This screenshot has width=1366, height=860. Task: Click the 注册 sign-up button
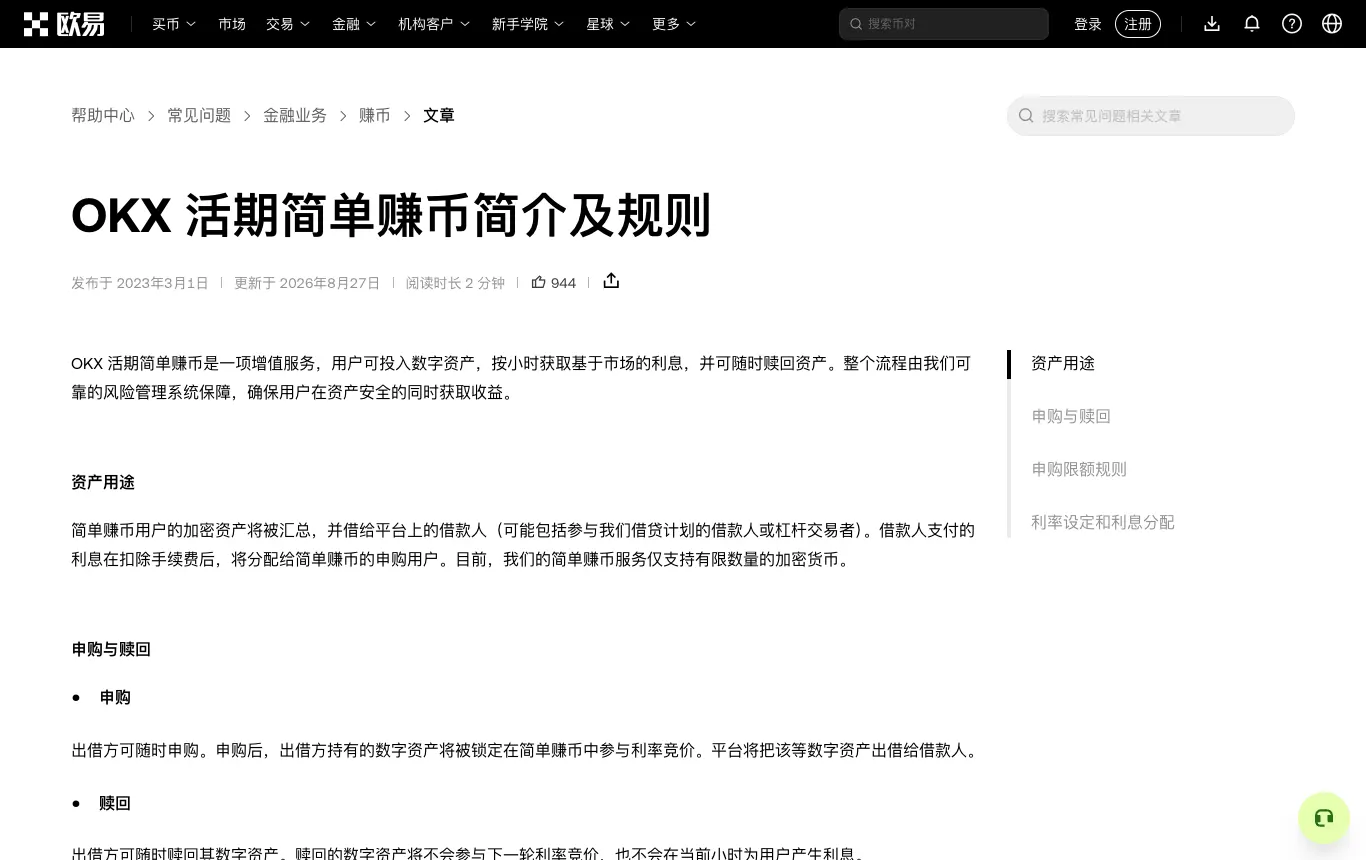click(1138, 24)
